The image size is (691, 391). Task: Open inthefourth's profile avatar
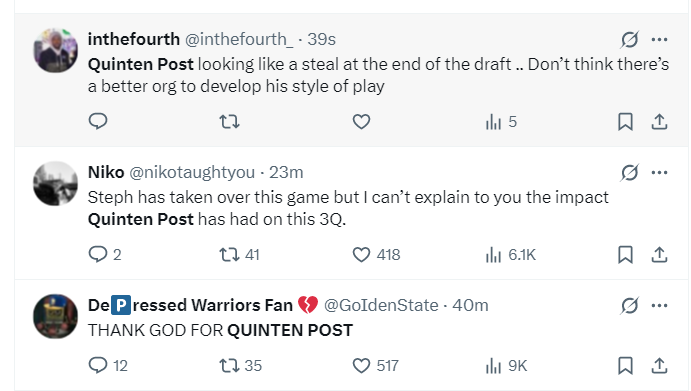56,51
